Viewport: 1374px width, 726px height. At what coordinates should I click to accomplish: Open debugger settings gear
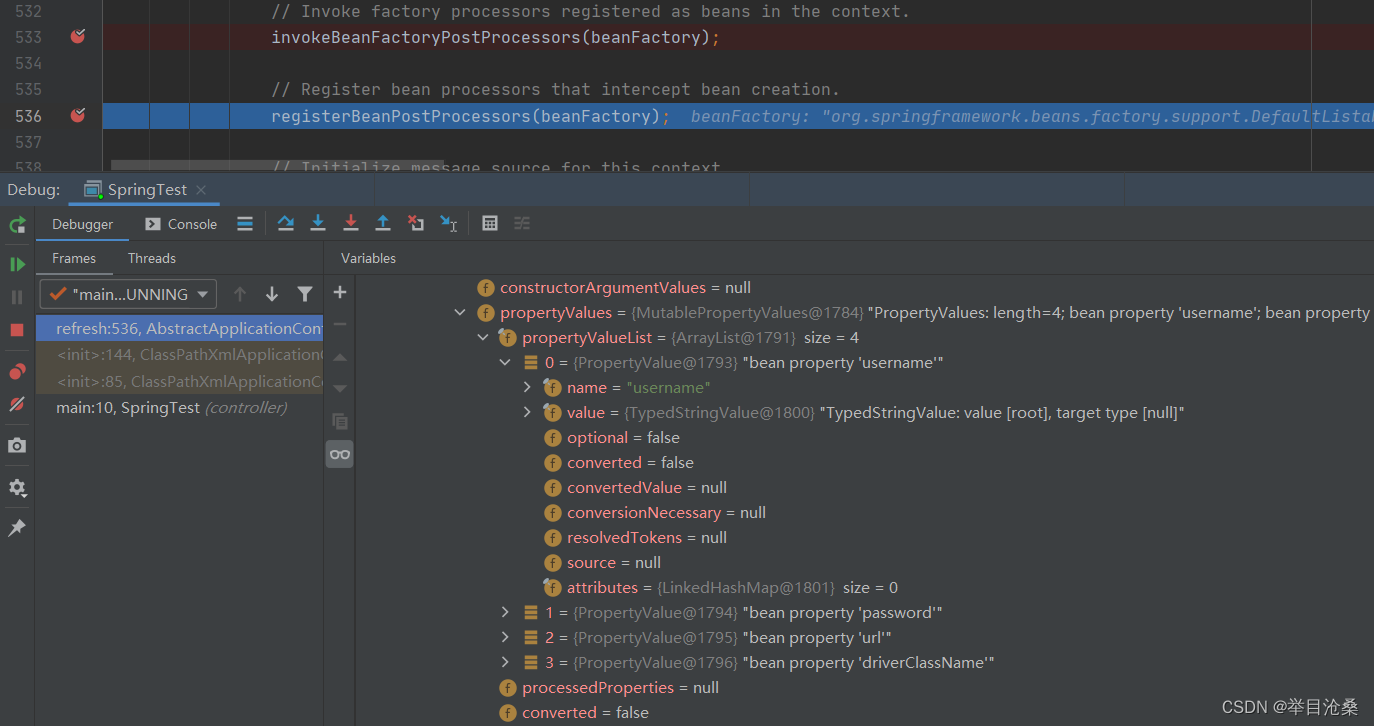(x=17, y=488)
